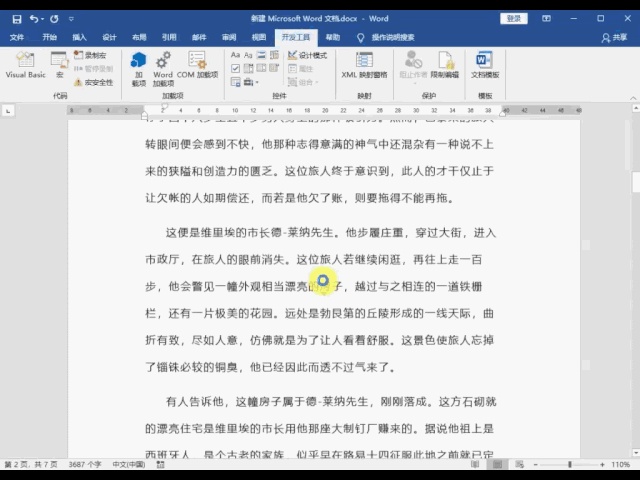Open 宏安全性 macro security settings
This screenshot has width=640, height=480.
[x=93, y=82]
